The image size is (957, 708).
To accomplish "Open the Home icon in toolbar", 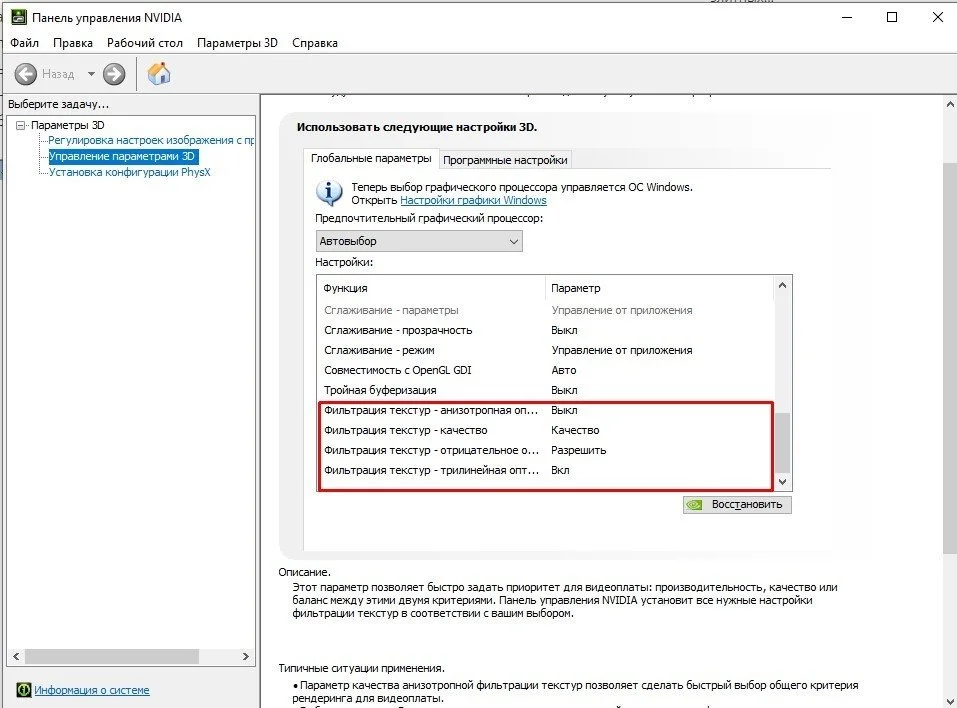I will coord(159,74).
